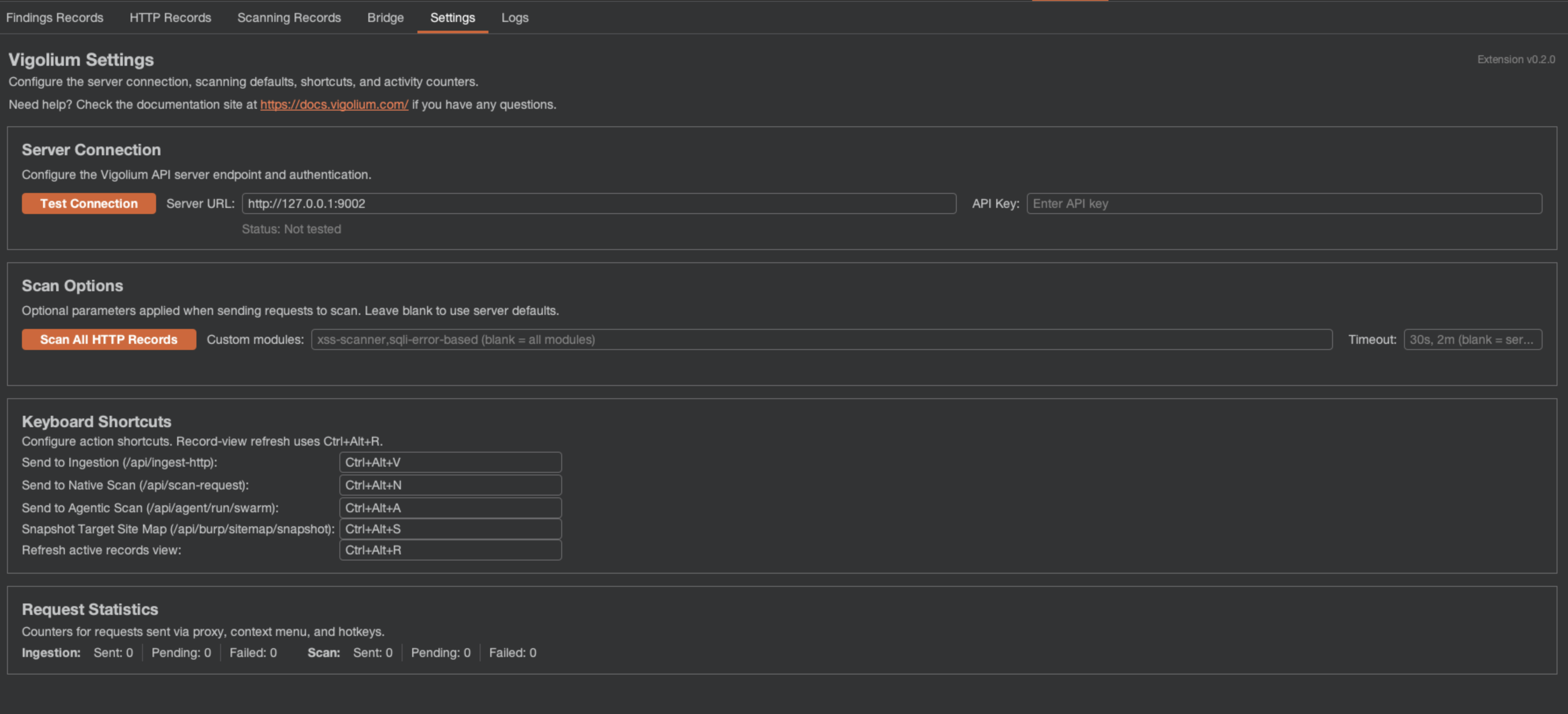This screenshot has width=1568, height=714.
Task: Click the Test Connection button
Action: point(89,203)
